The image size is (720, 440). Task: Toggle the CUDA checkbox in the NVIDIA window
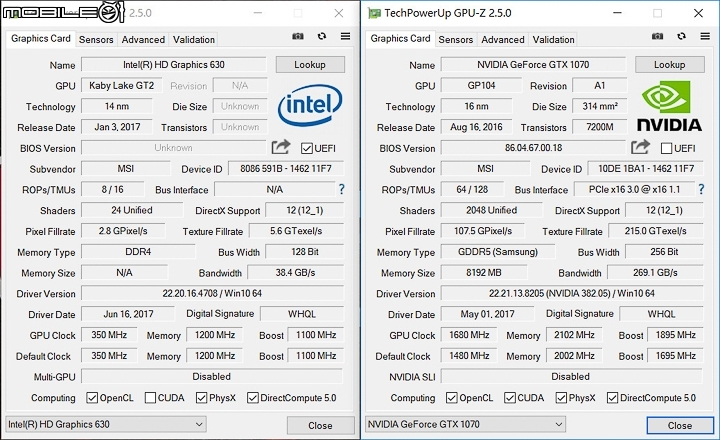[x=510, y=398]
